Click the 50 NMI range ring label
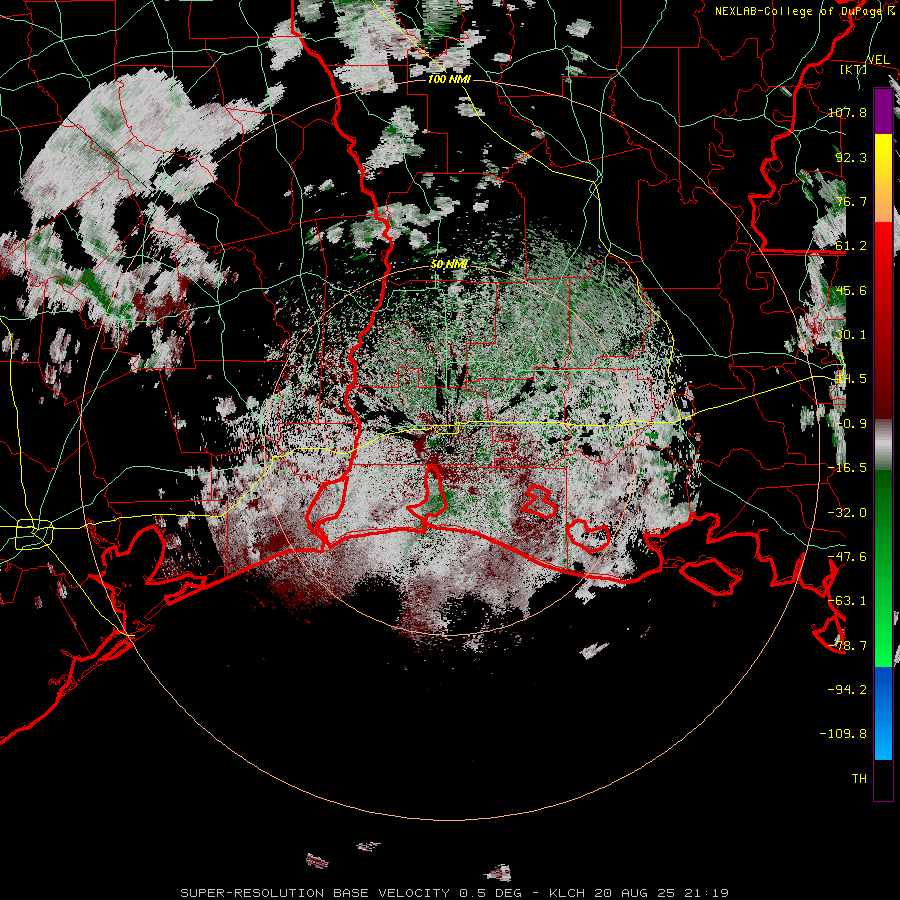 point(449,264)
